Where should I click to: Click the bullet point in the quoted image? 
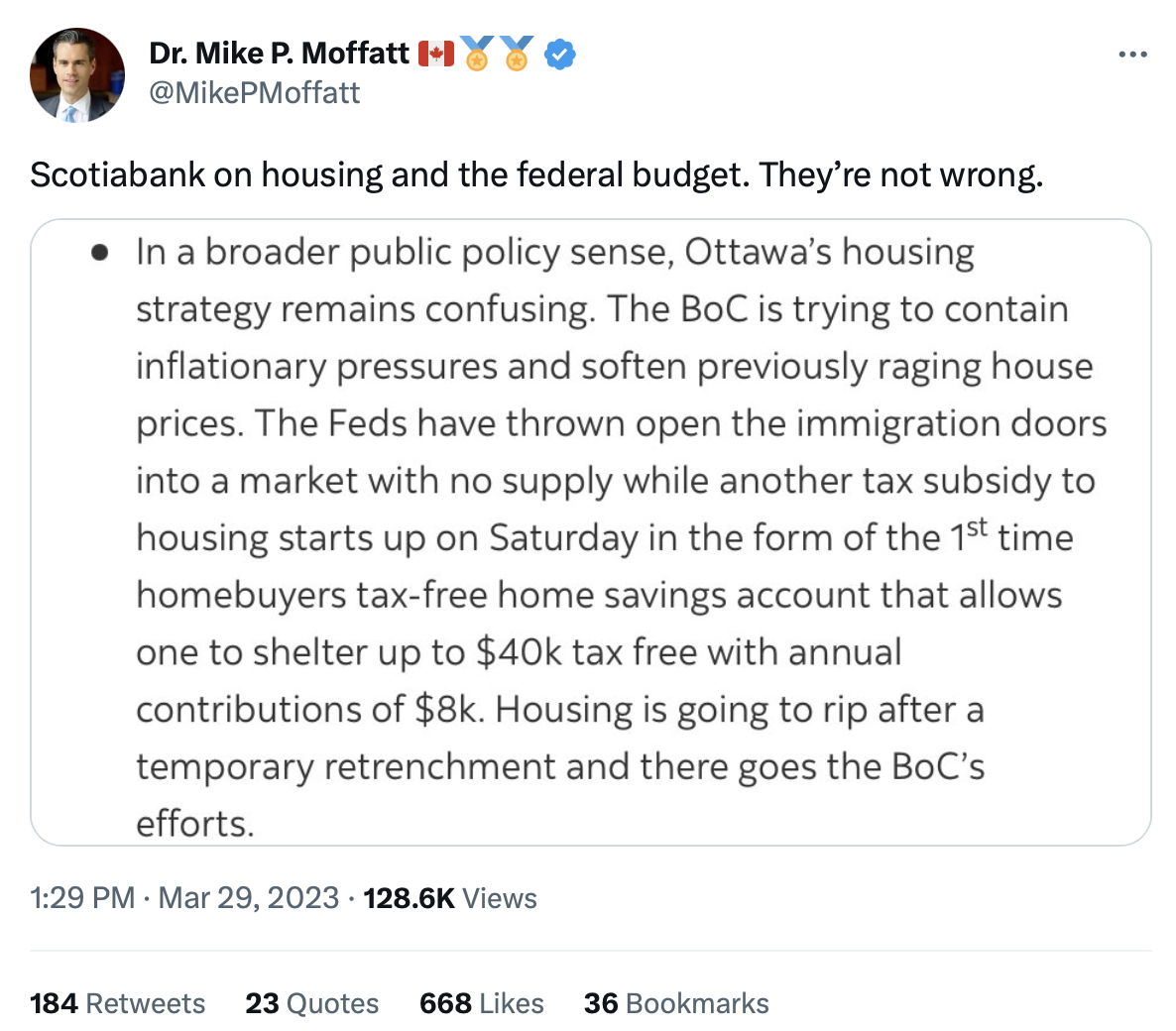pos(99,253)
